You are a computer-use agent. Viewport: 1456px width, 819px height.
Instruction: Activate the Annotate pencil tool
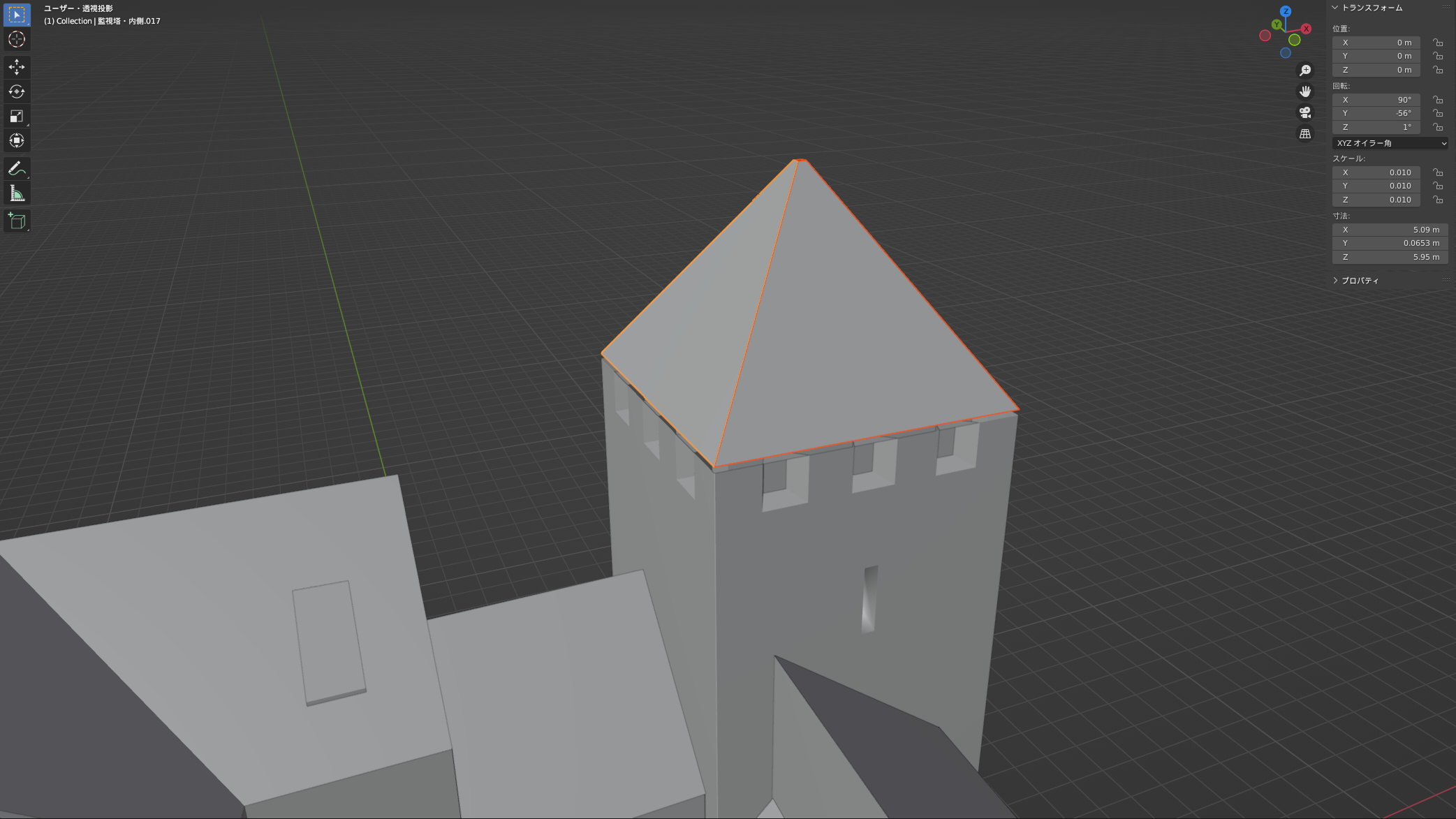point(17,169)
